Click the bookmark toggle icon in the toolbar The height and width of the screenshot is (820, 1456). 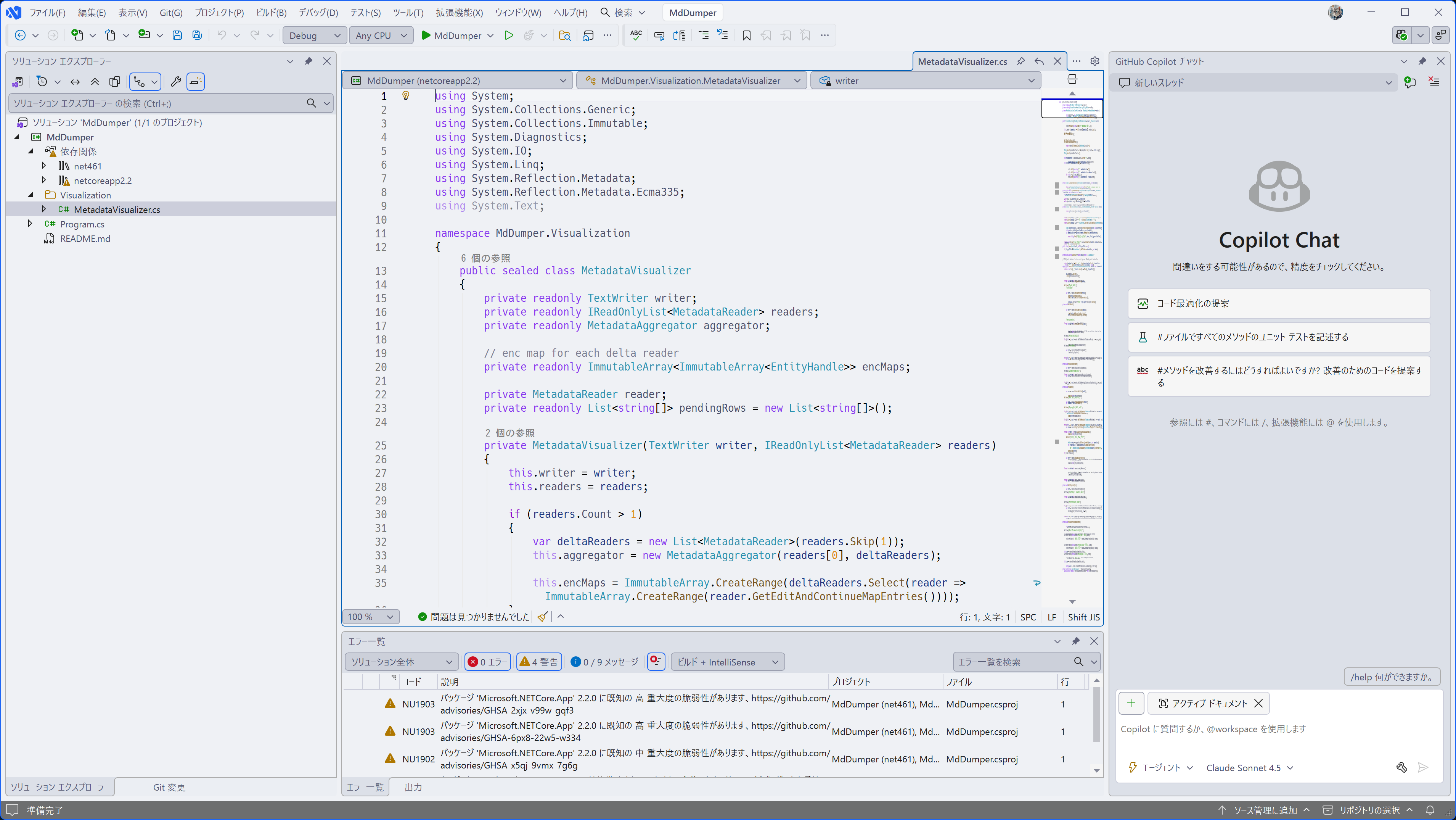(x=746, y=35)
